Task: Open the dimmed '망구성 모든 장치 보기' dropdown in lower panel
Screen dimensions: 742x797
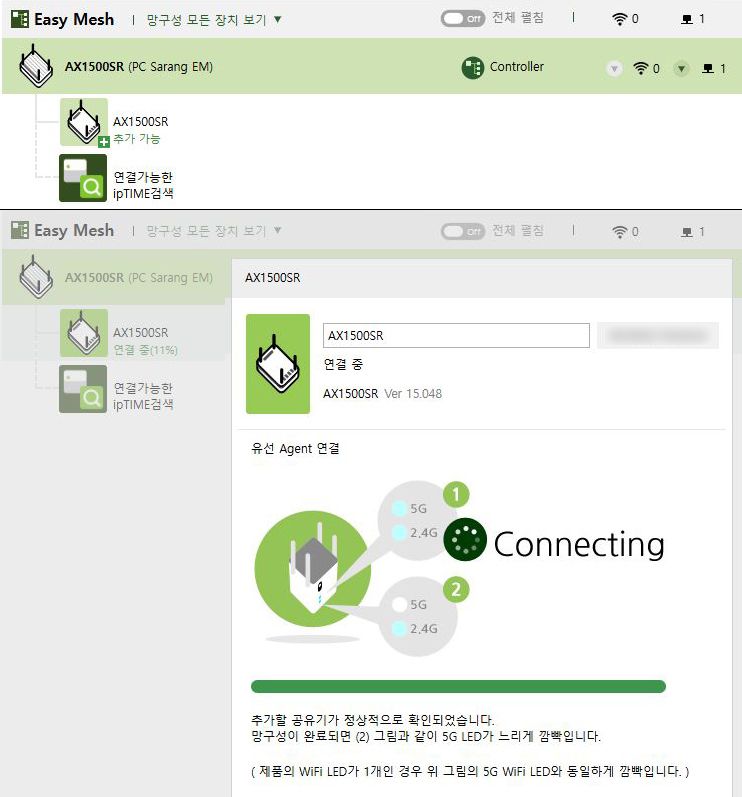Action: coord(213,231)
